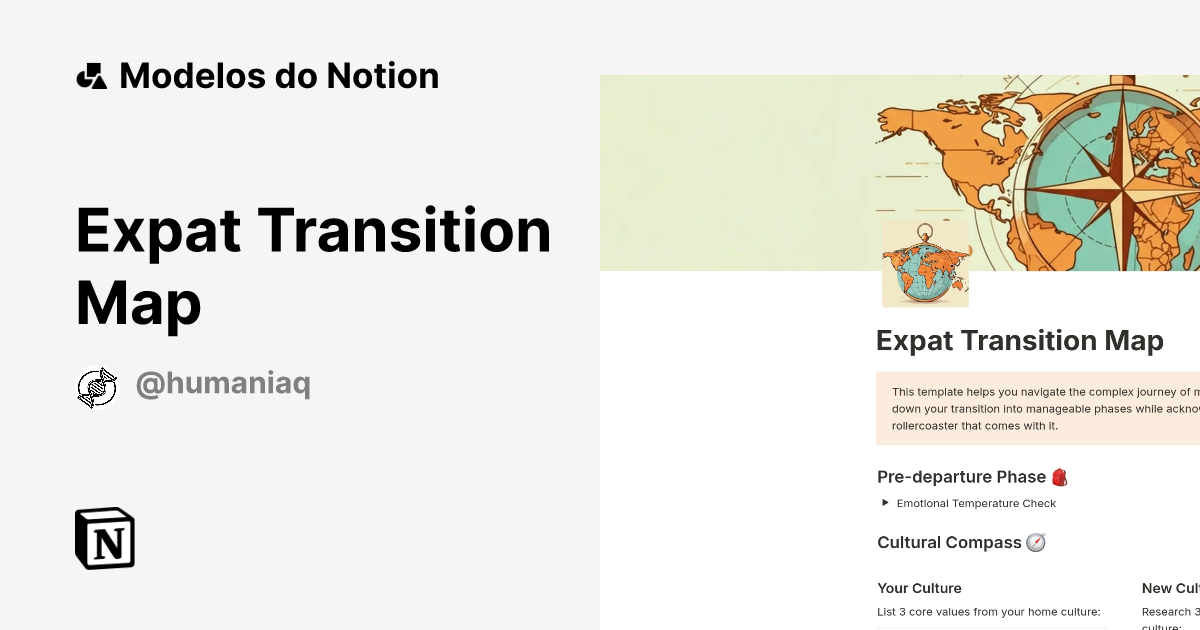Click the Expat Transition Map page title
This screenshot has width=1200, height=630.
click(x=1020, y=341)
